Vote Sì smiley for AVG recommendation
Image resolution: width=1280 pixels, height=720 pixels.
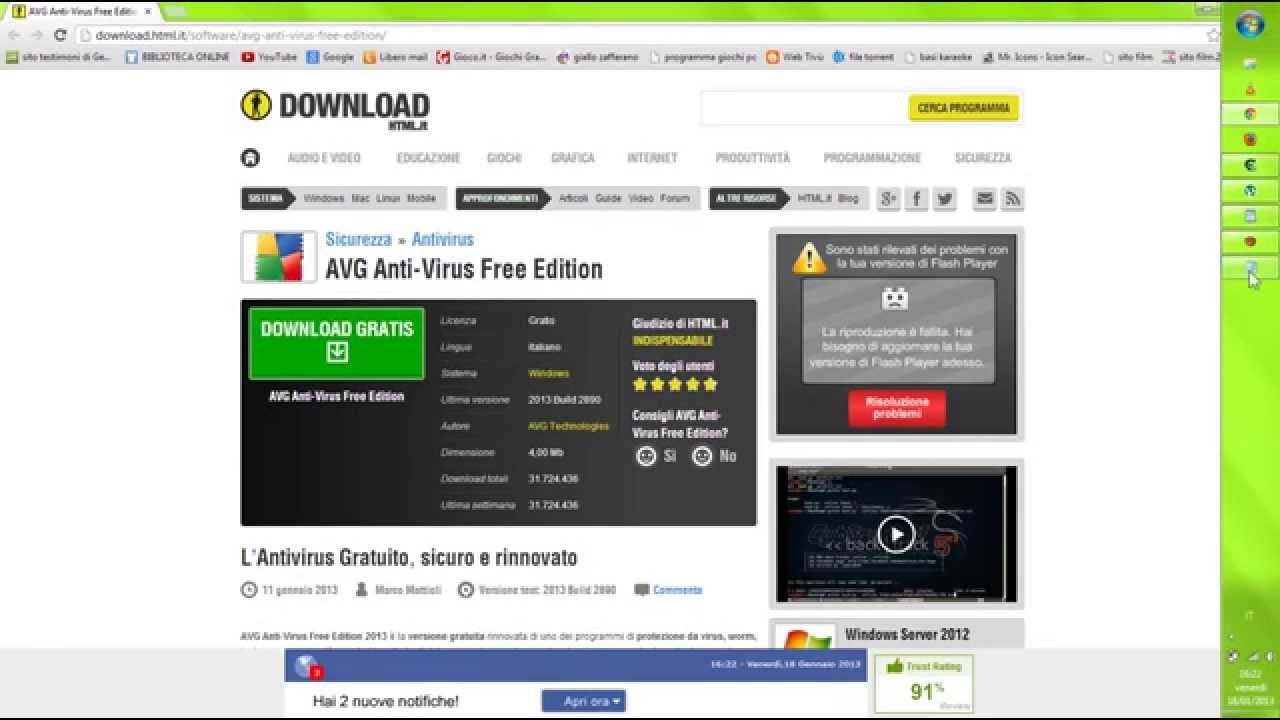pyautogui.click(x=646, y=456)
